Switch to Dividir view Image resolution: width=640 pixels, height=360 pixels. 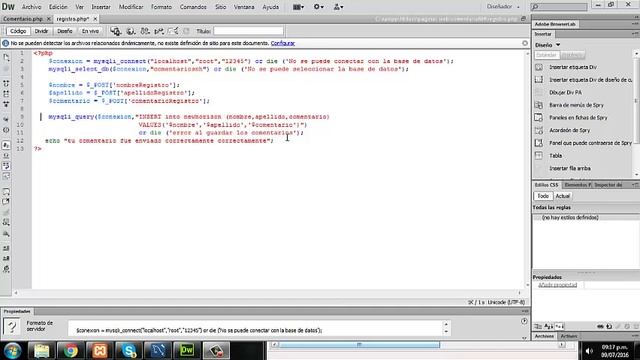[41, 31]
